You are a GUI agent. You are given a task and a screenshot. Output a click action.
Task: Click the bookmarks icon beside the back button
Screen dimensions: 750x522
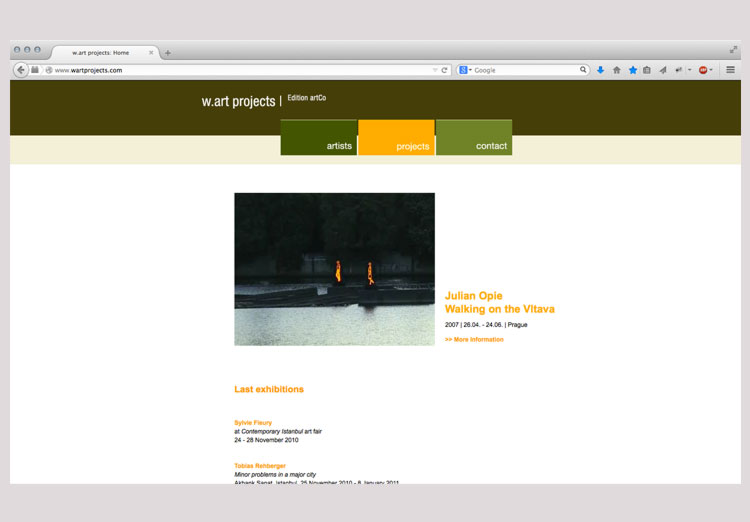(x=35, y=70)
